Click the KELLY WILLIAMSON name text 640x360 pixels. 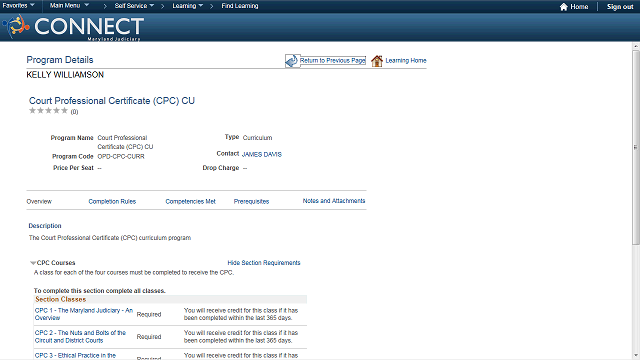(65, 75)
